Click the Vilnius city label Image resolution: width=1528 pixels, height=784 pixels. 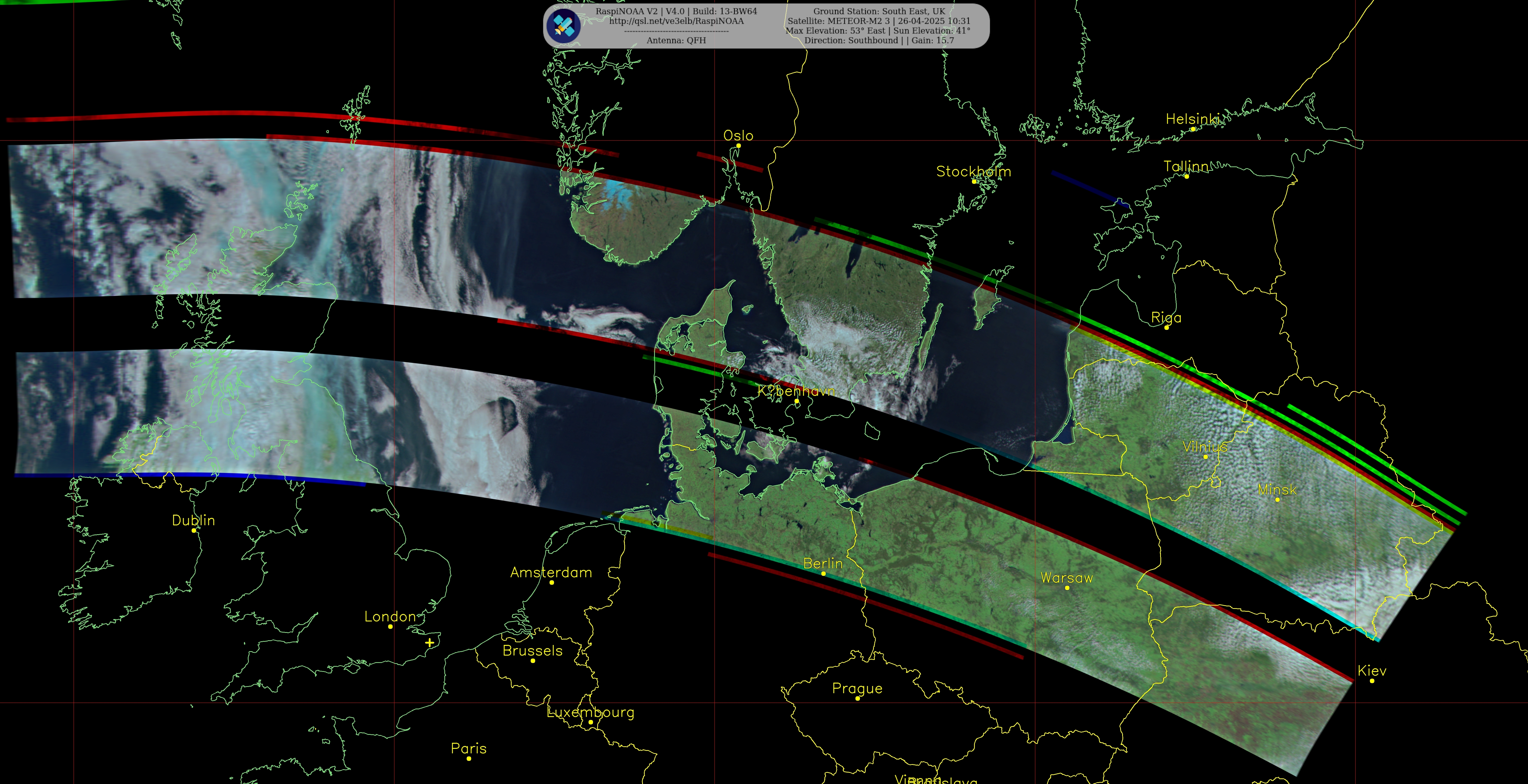tap(1205, 447)
